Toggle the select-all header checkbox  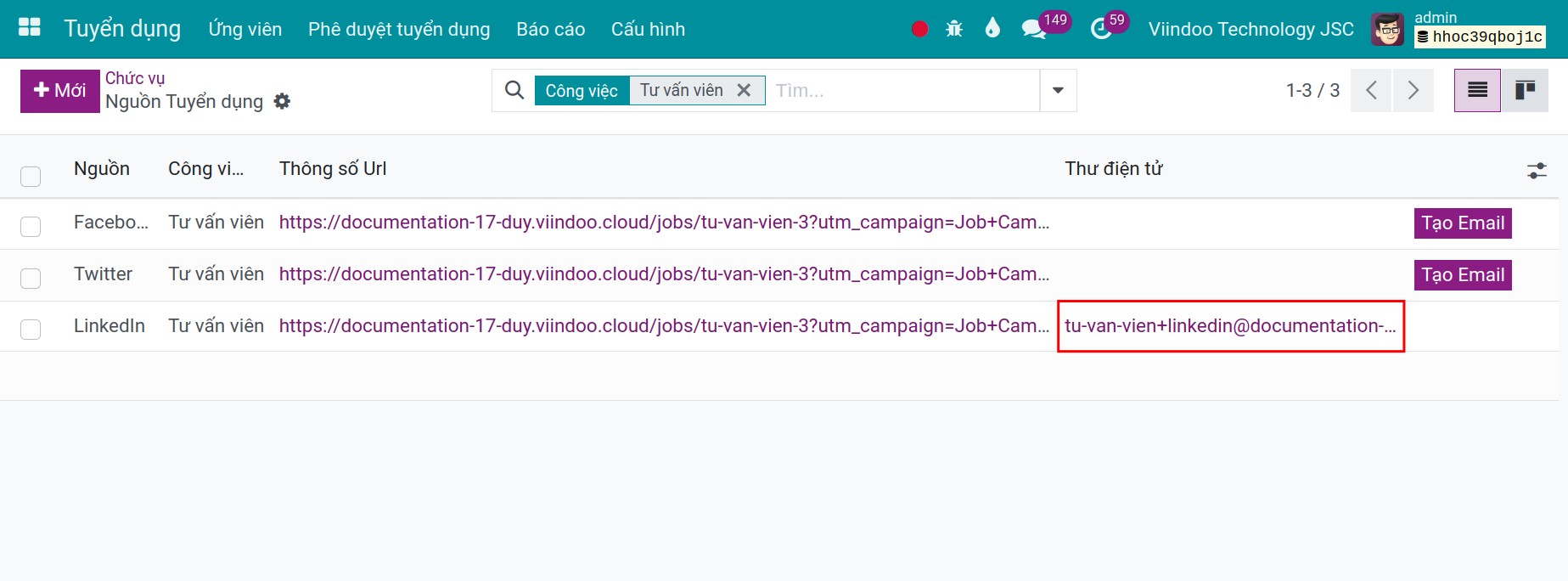(x=31, y=176)
